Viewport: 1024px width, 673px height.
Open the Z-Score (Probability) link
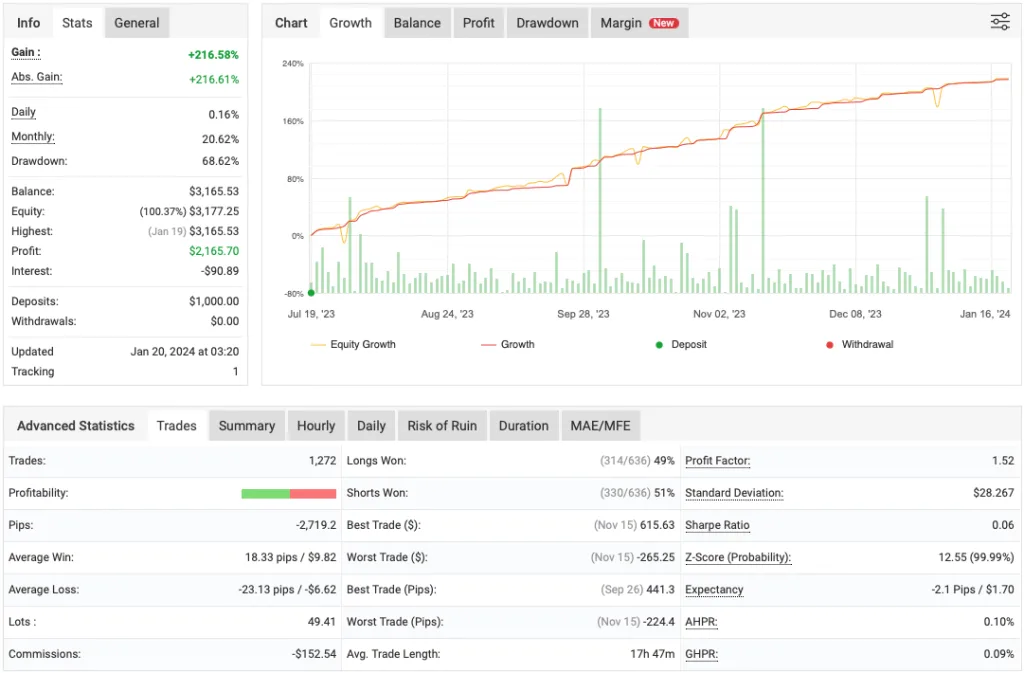[x=737, y=557]
